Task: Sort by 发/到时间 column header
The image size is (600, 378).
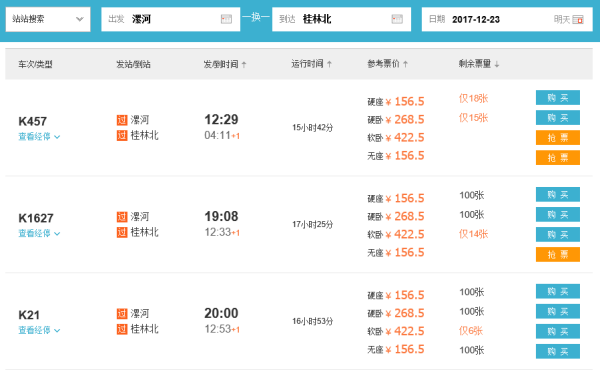Action: tap(225, 64)
